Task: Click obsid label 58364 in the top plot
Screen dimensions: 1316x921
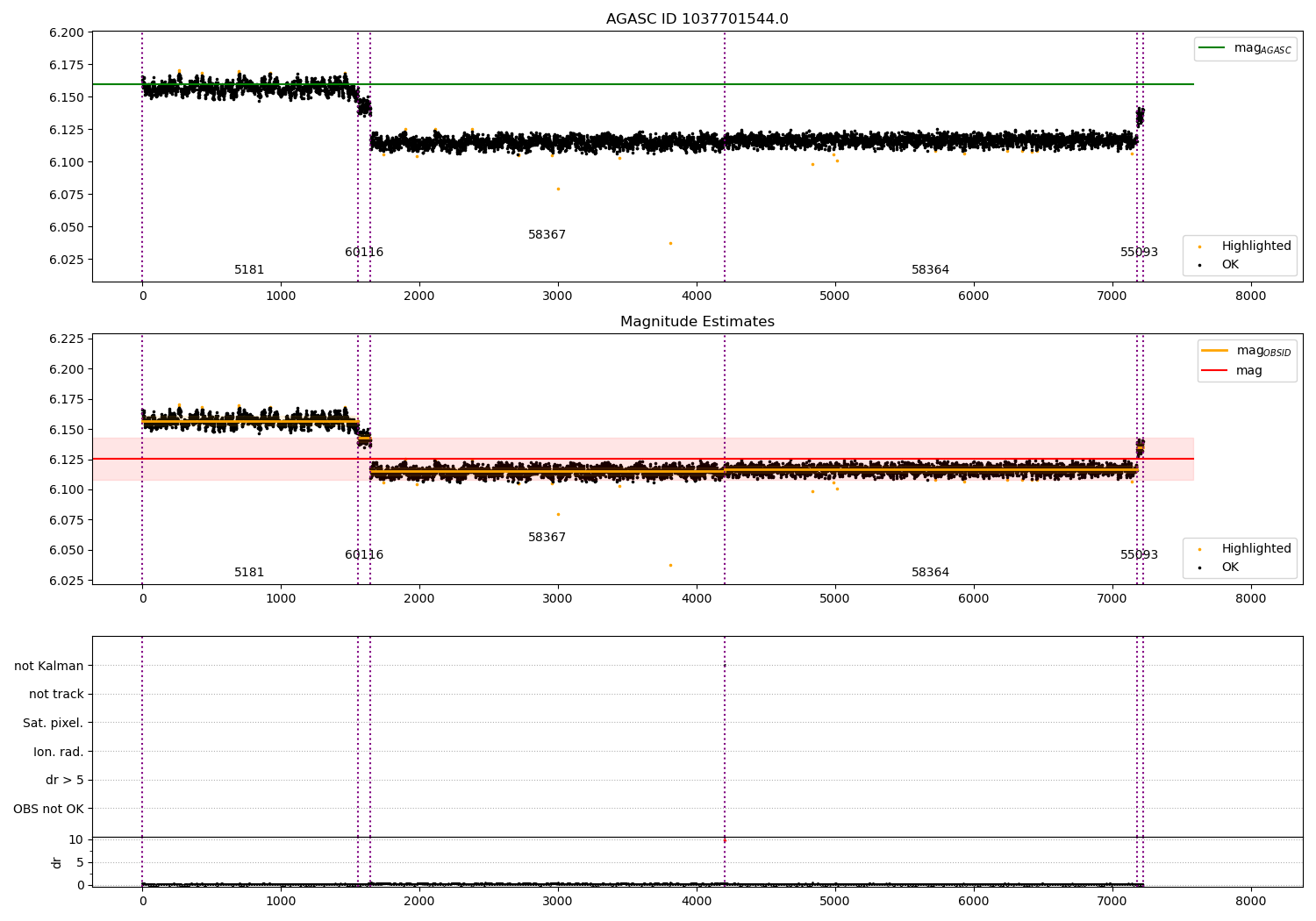Action: pos(930,270)
